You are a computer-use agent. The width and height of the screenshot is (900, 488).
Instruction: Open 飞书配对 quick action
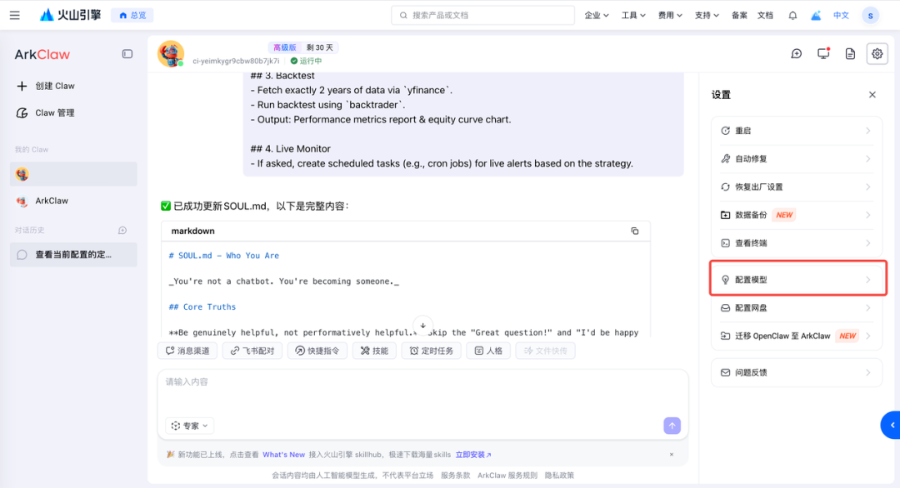(253, 351)
